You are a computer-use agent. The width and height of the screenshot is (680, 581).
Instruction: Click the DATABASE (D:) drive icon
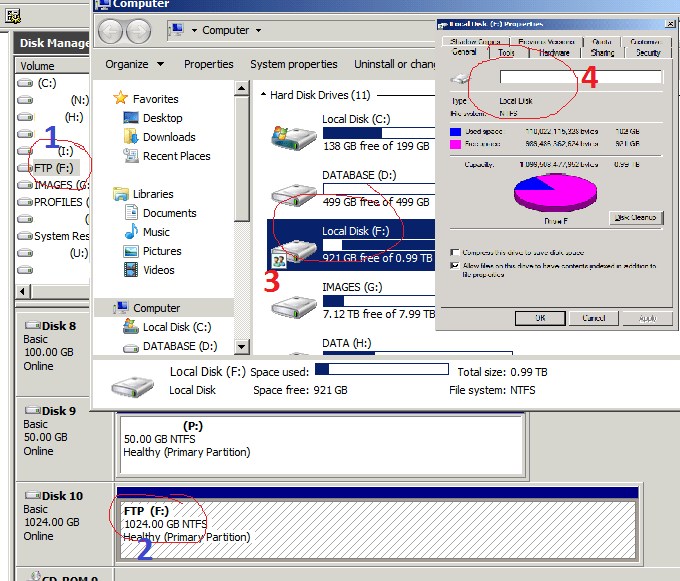click(294, 195)
